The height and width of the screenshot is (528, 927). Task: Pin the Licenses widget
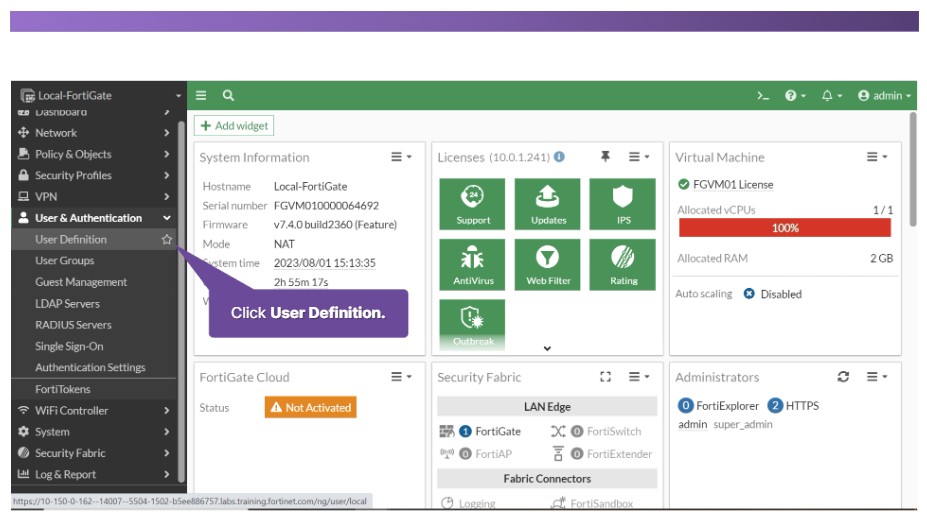(x=605, y=156)
